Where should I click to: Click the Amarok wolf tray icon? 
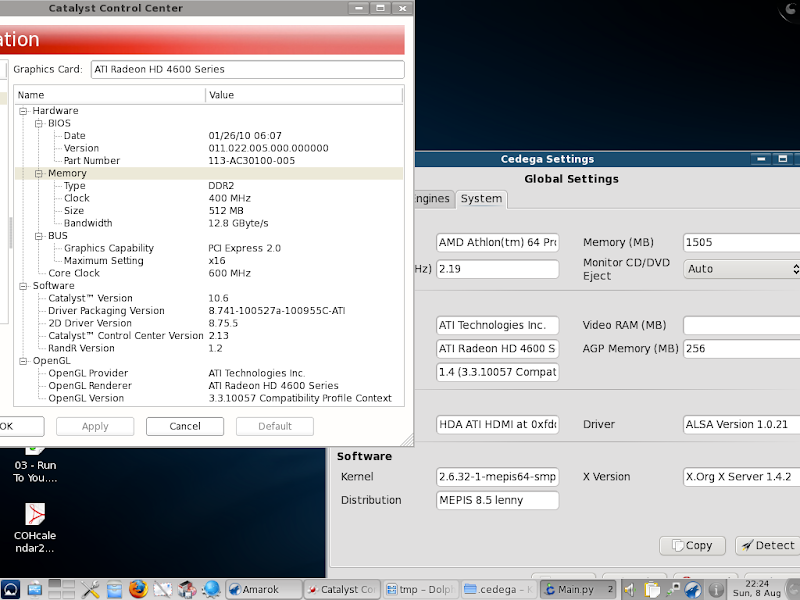(692, 589)
